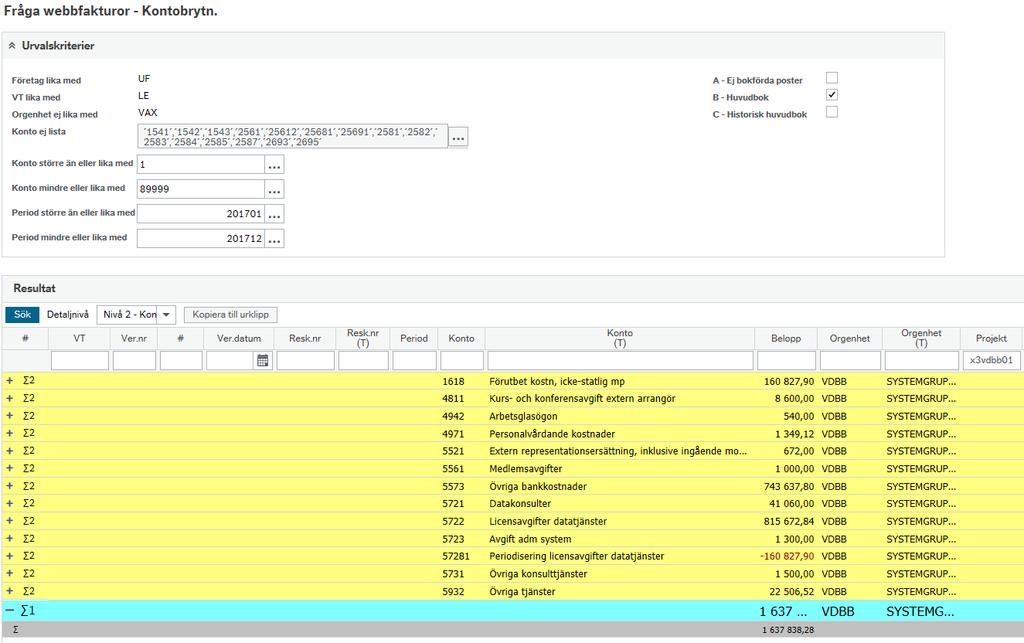The width and height of the screenshot is (1024, 643).
Task: Click the VT column filter box
Action: pyautogui.click(x=80, y=360)
